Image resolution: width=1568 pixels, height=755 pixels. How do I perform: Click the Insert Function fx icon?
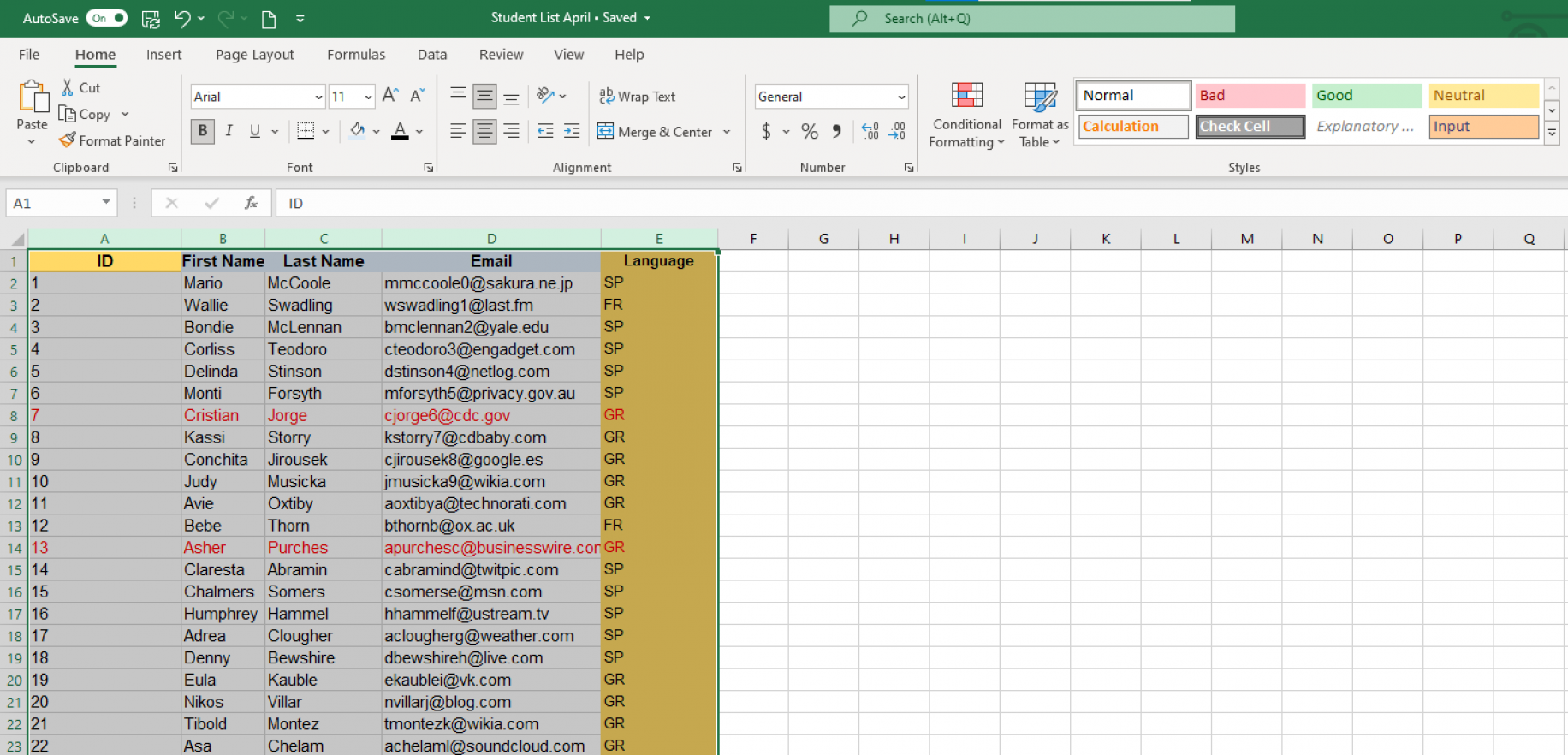tap(251, 203)
